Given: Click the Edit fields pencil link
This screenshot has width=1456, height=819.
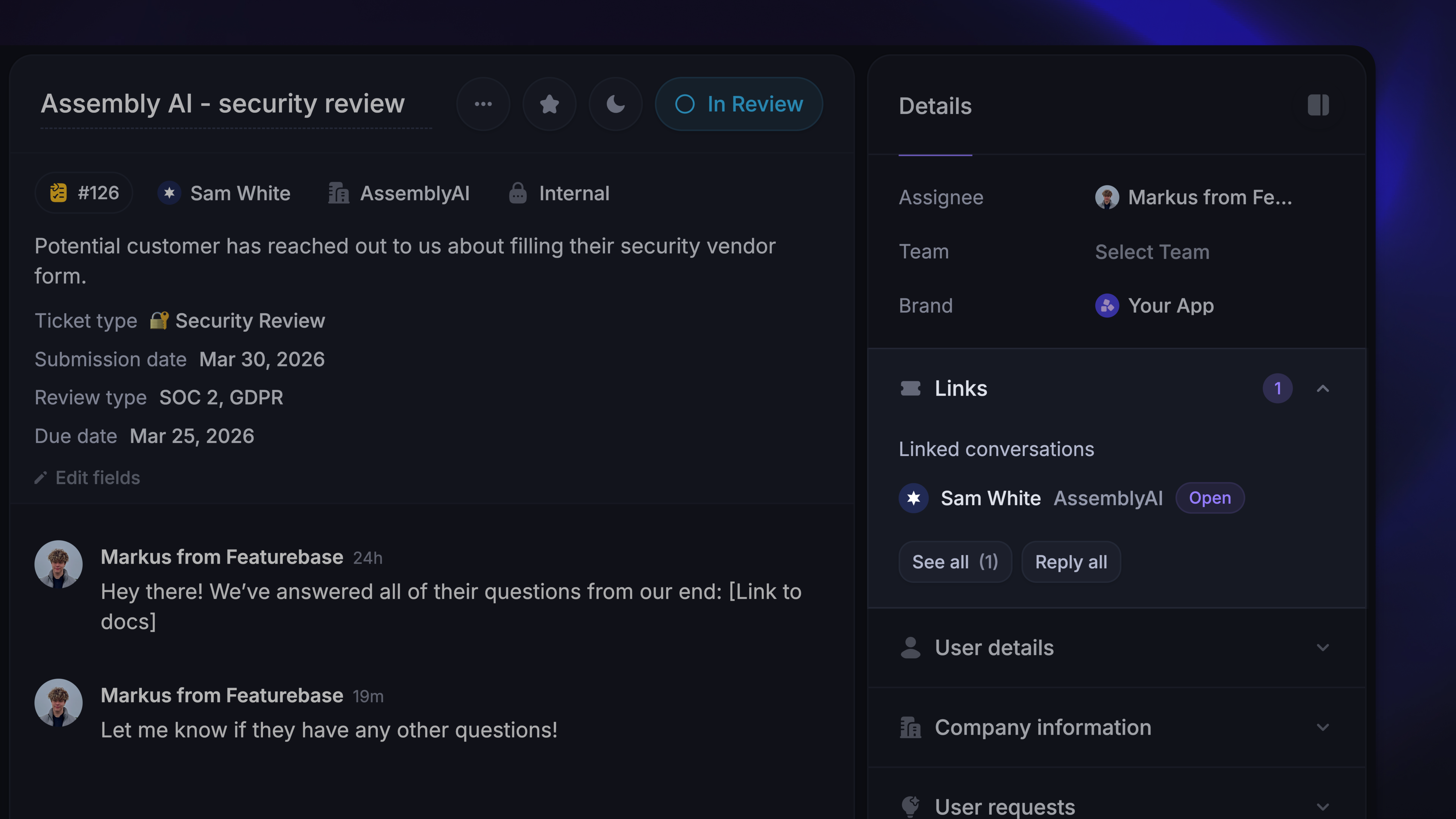Looking at the screenshot, I should click(88, 478).
